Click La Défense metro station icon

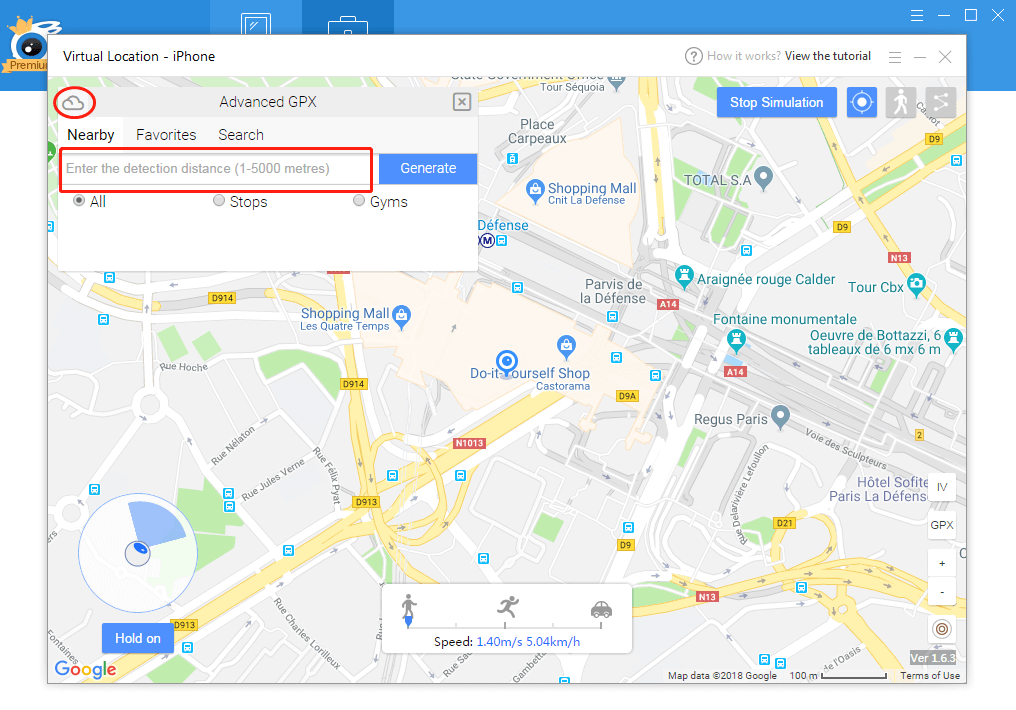point(487,240)
